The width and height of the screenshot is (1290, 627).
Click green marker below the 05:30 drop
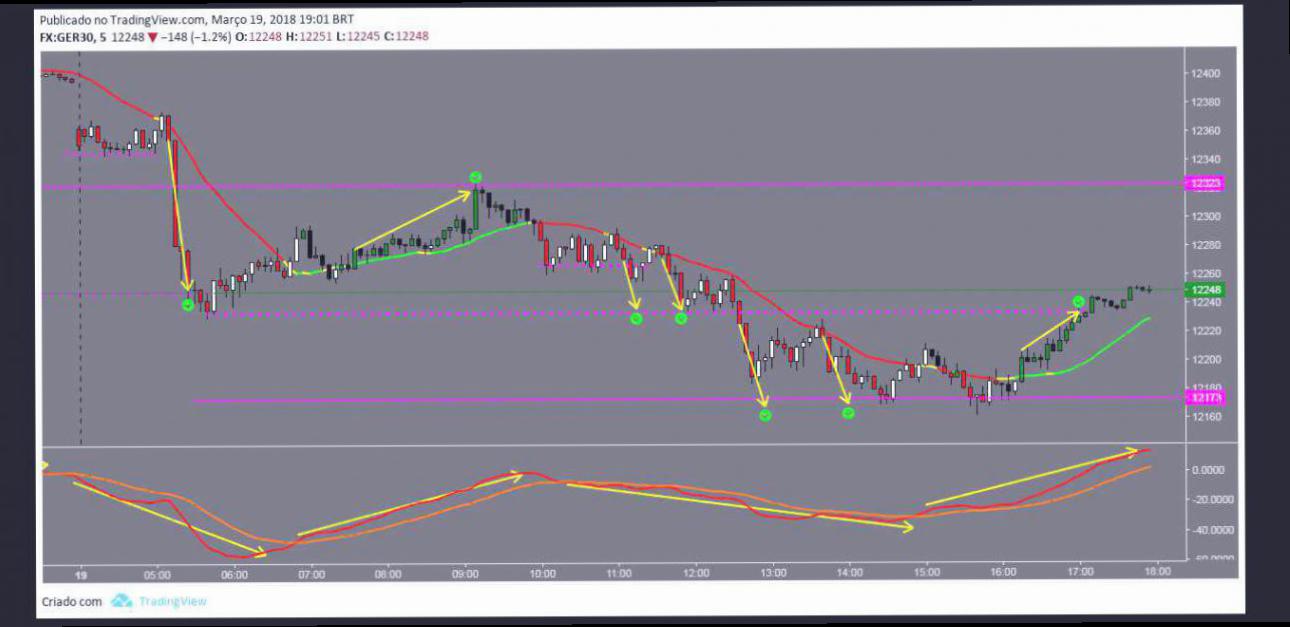[188, 305]
